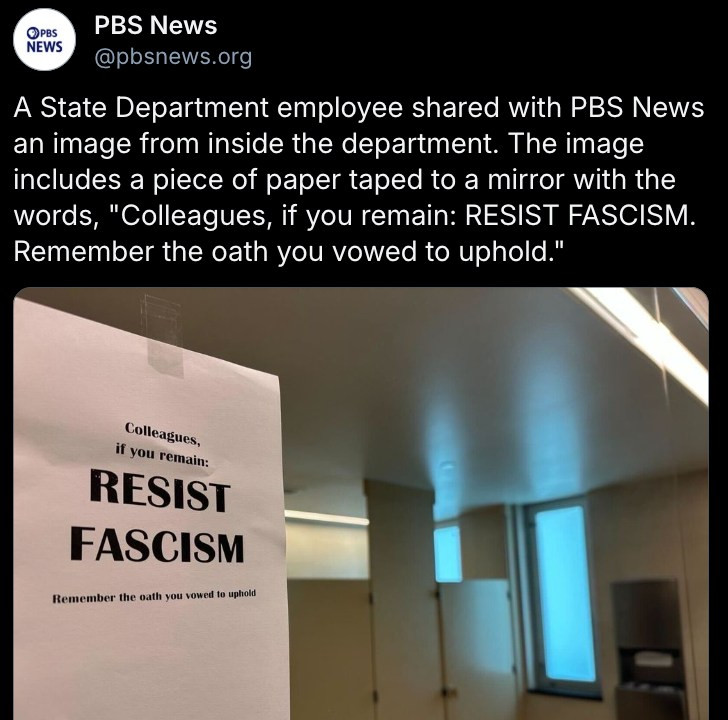The height and width of the screenshot is (720, 728).
Task: Open the attached restroom photo
Action: [x=361, y=503]
